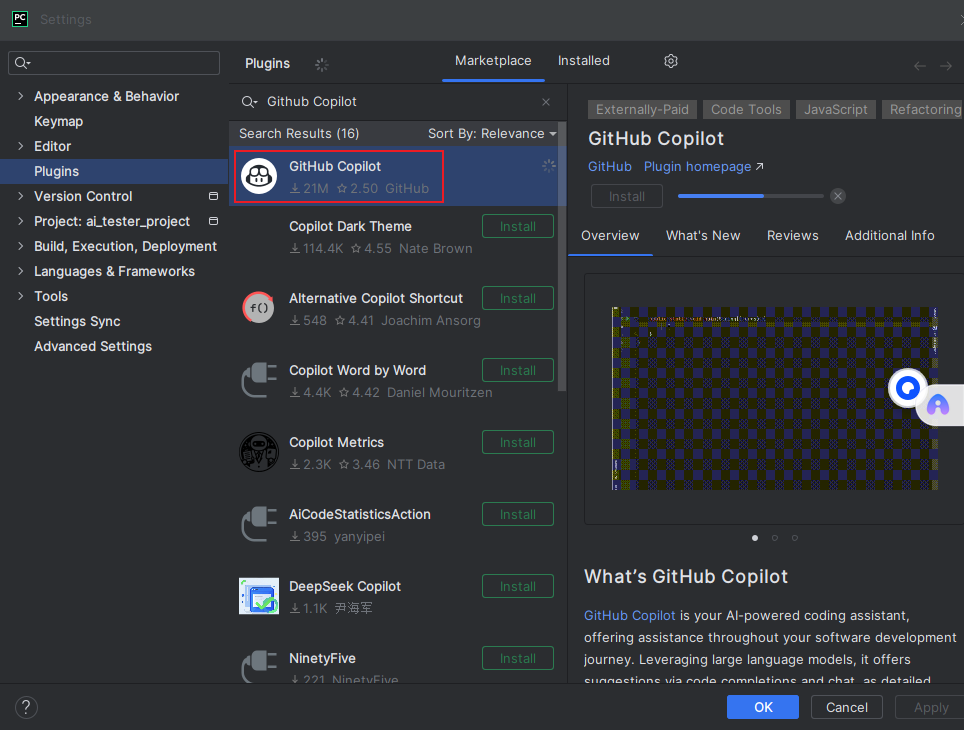Select the Alternative Copilot Shortcut plugin icon
The width and height of the screenshot is (964, 730).
(x=259, y=307)
